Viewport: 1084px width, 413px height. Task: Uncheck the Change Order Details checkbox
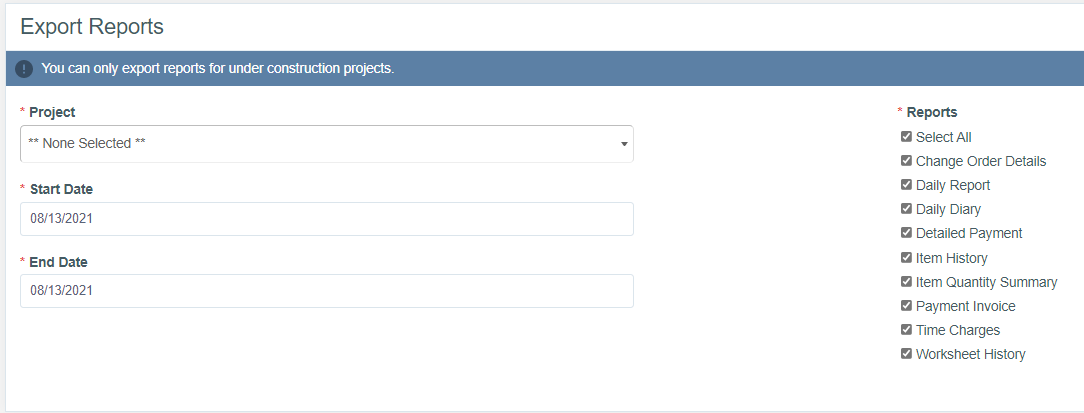[x=906, y=161]
